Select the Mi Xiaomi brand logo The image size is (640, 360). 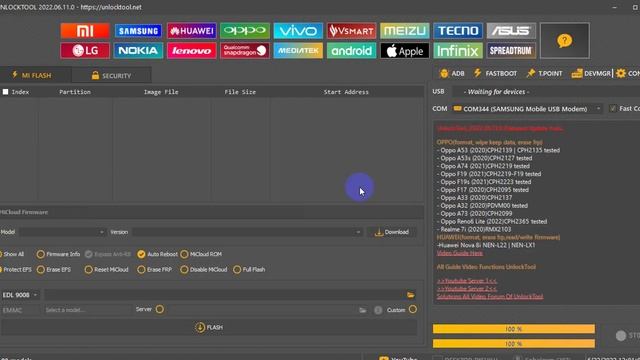pos(85,31)
